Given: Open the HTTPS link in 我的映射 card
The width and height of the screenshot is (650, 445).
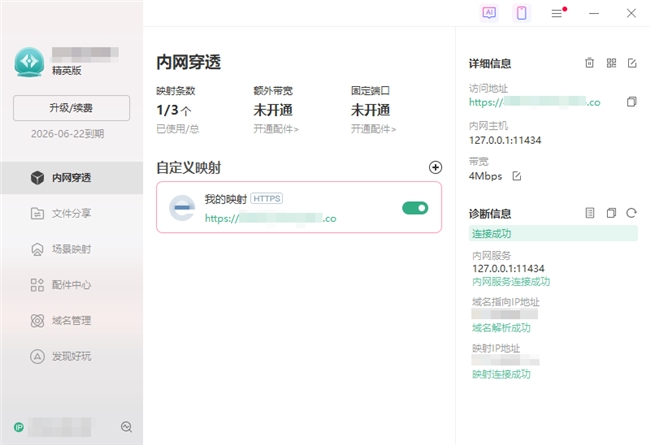Looking at the screenshot, I should pyautogui.click(x=270, y=218).
